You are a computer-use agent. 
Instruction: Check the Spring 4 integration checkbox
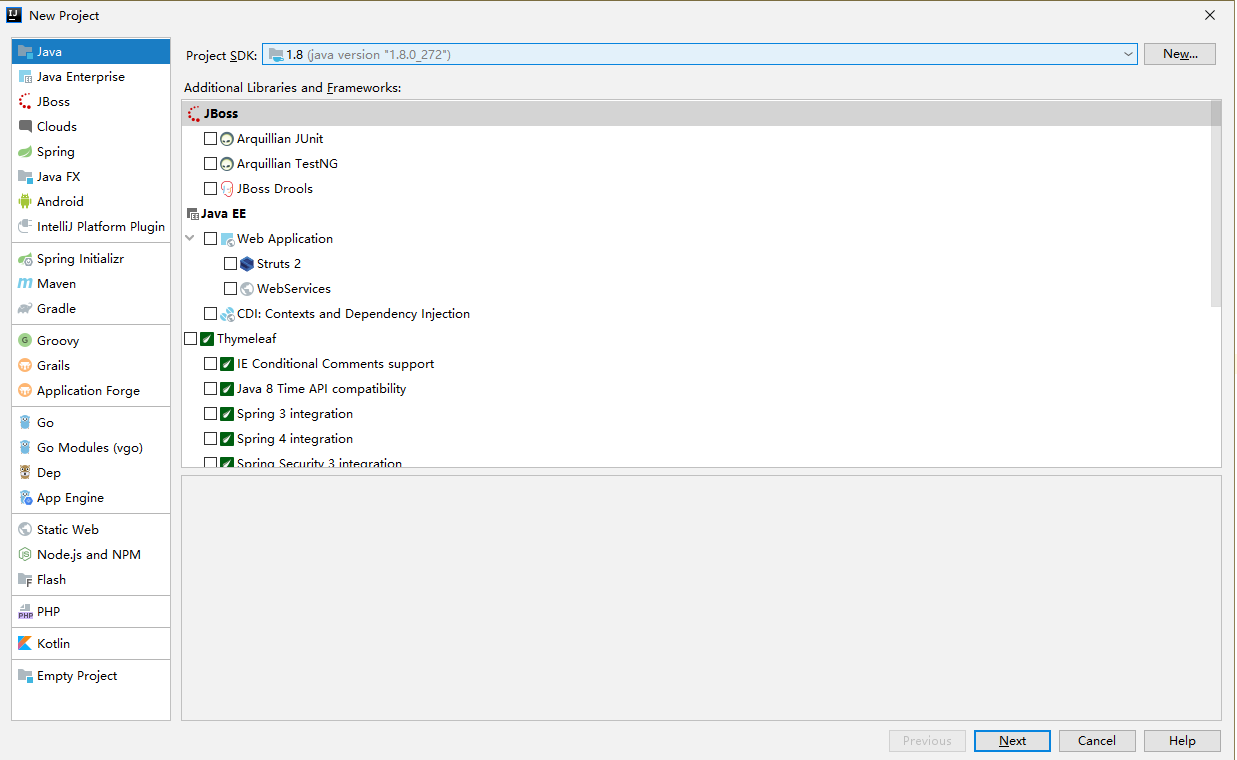click(x=210, y=439)
